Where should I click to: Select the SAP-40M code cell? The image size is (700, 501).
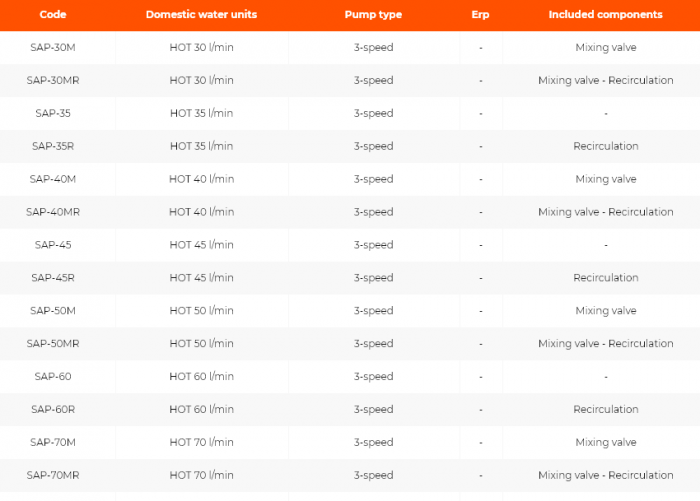(53, 179)
